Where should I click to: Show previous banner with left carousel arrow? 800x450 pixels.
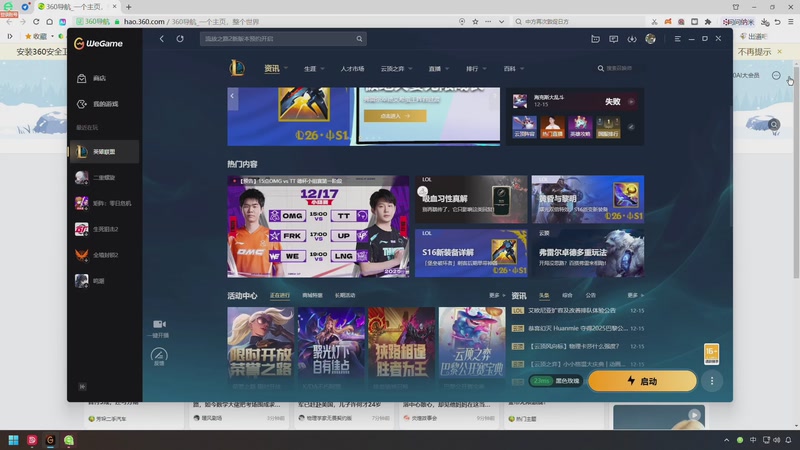[x=232, y=96]
